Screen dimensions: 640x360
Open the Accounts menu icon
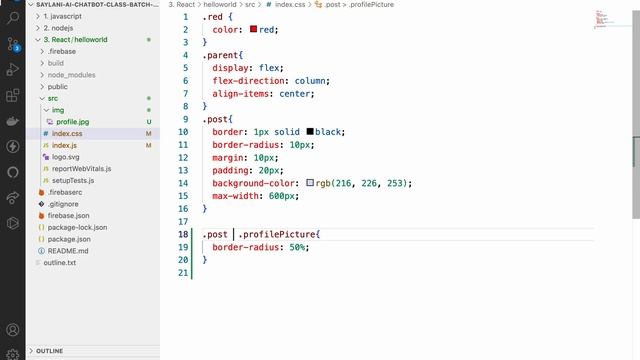pyautogui.click(x=13, y=329)
